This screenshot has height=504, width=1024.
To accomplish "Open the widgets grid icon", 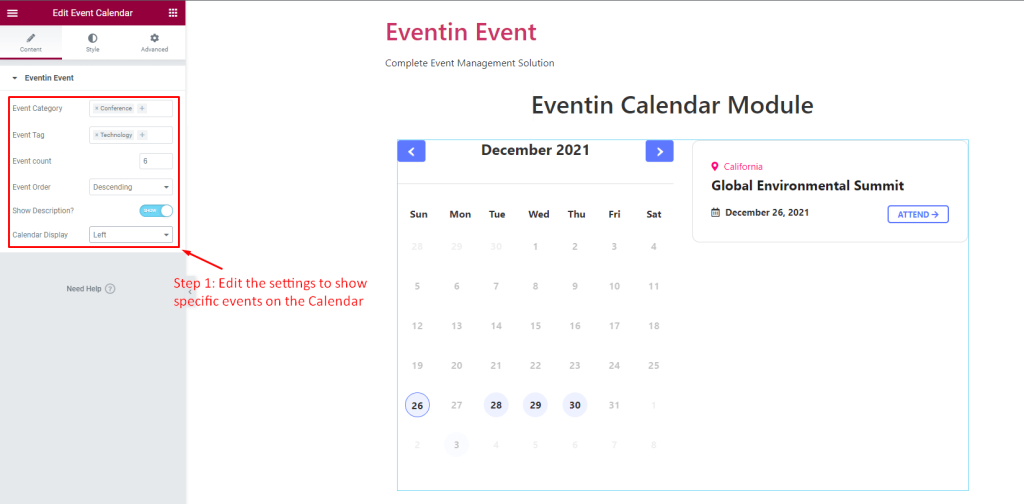I will coord(172,13).
